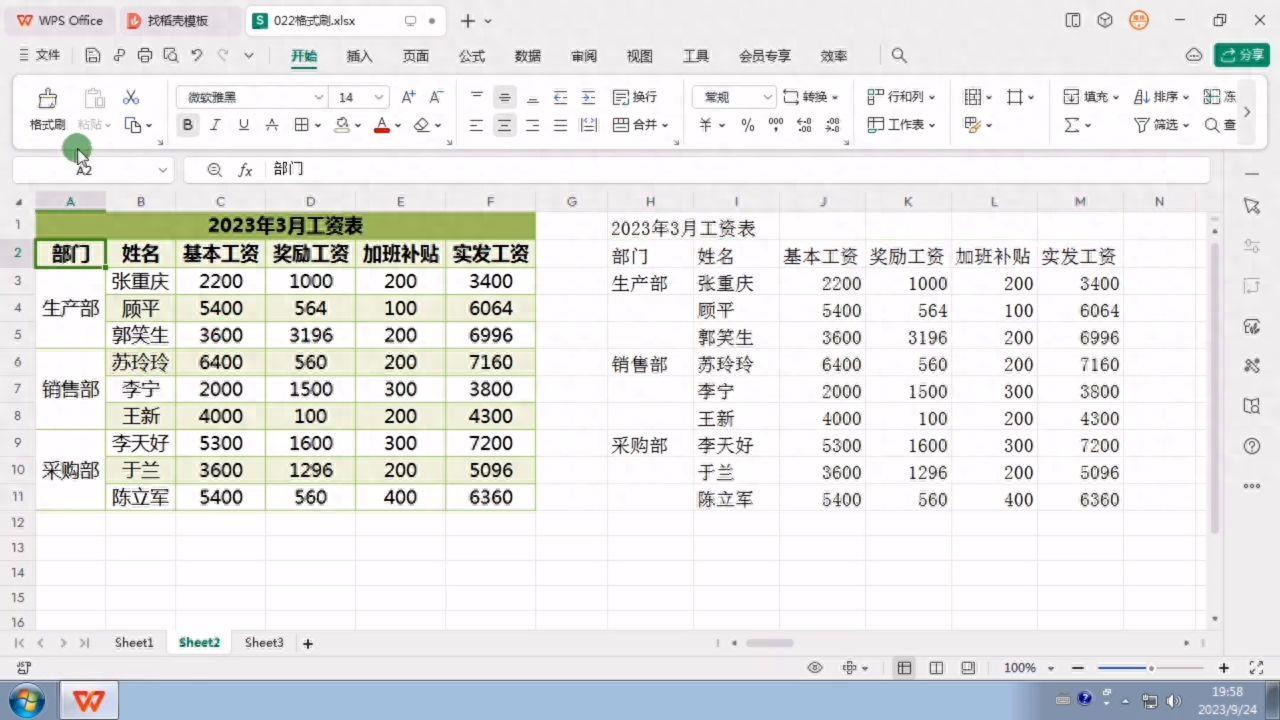Toggle top vertical alignment
This screenshot has width=1280, height=720.
[477, 97]
